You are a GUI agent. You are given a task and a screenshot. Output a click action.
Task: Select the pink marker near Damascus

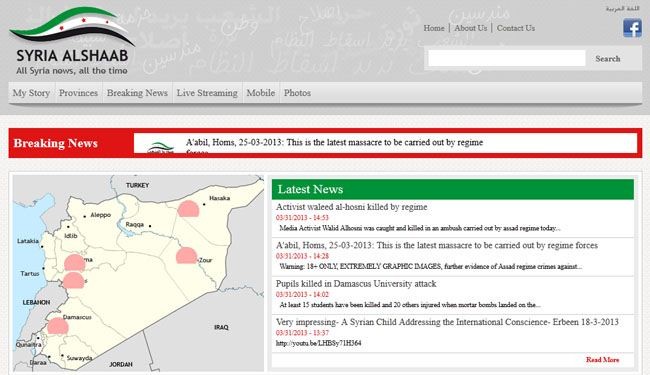pos(58,326)
